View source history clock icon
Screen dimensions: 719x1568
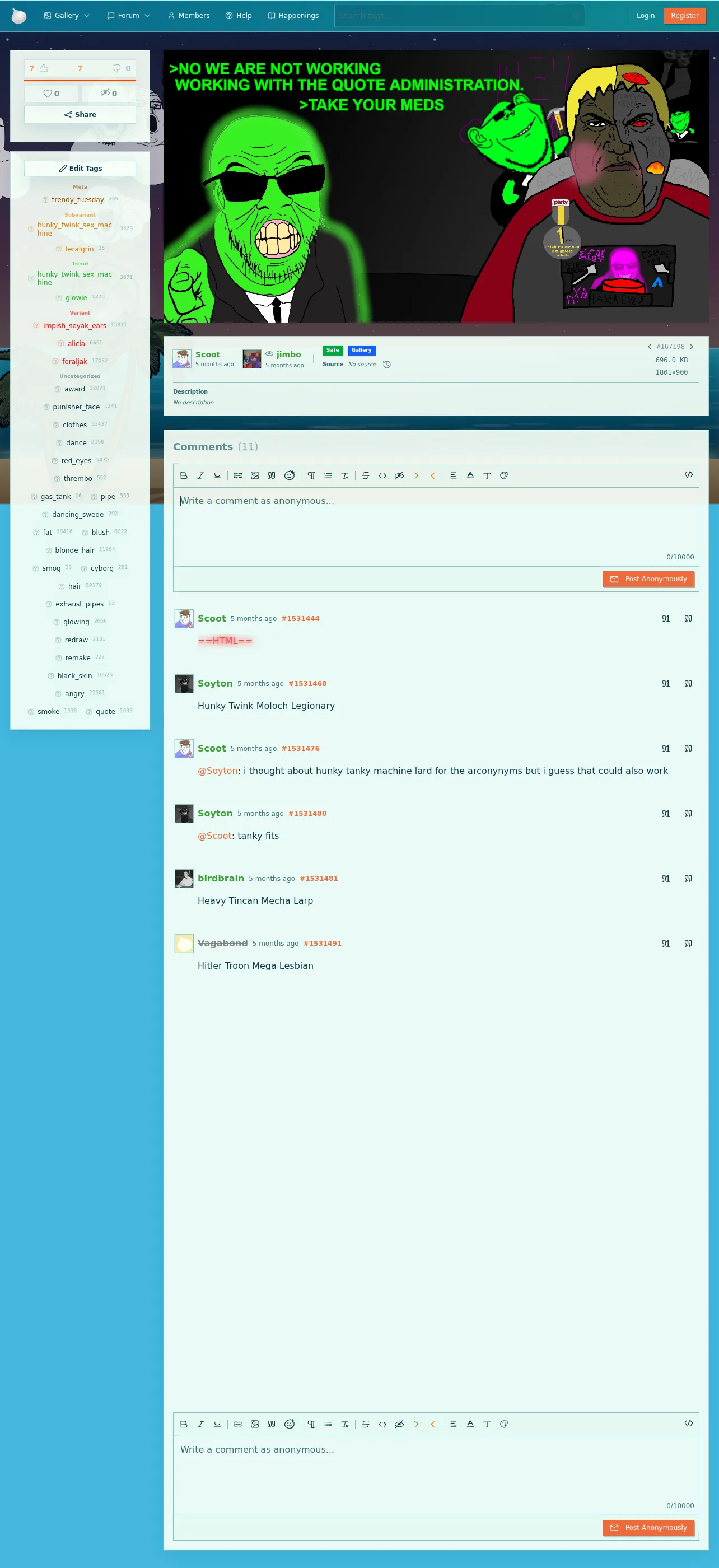386,365
